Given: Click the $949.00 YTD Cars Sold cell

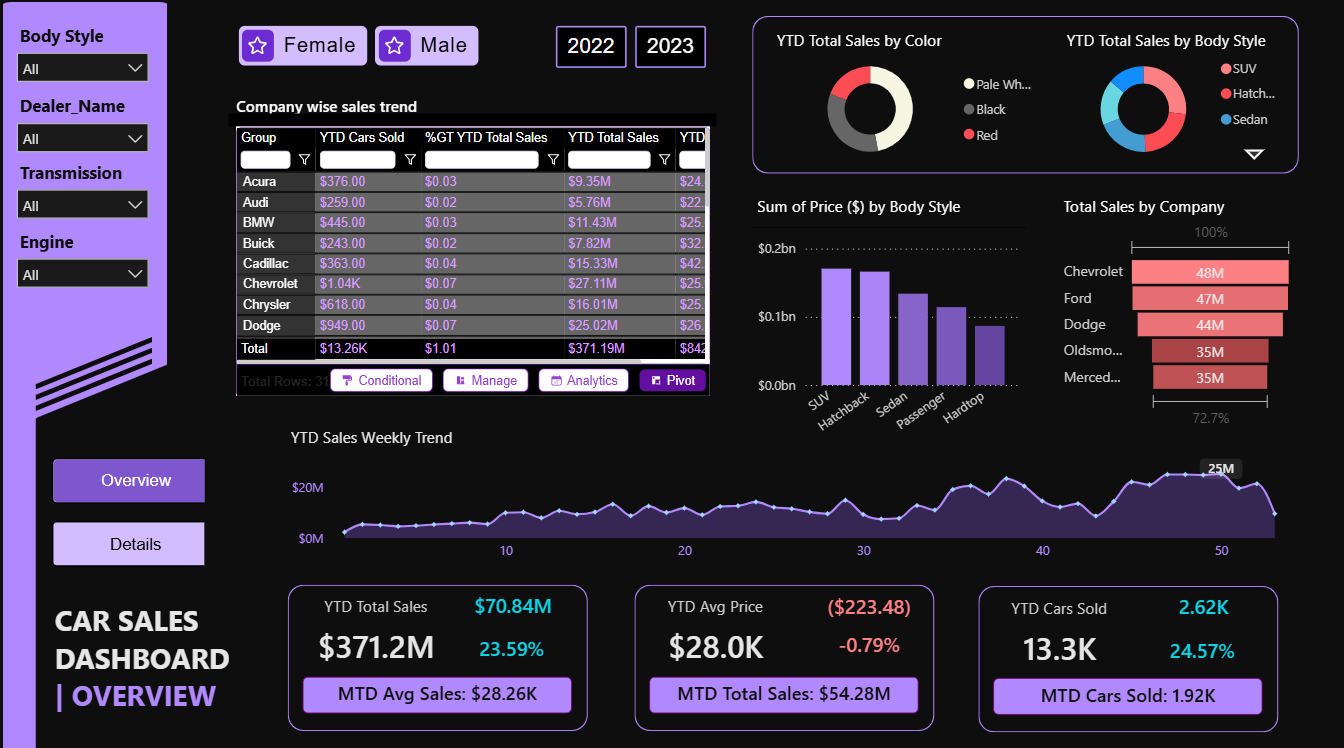Looking at the screenshot, I should pyautogui.click(x=367, y=325).
